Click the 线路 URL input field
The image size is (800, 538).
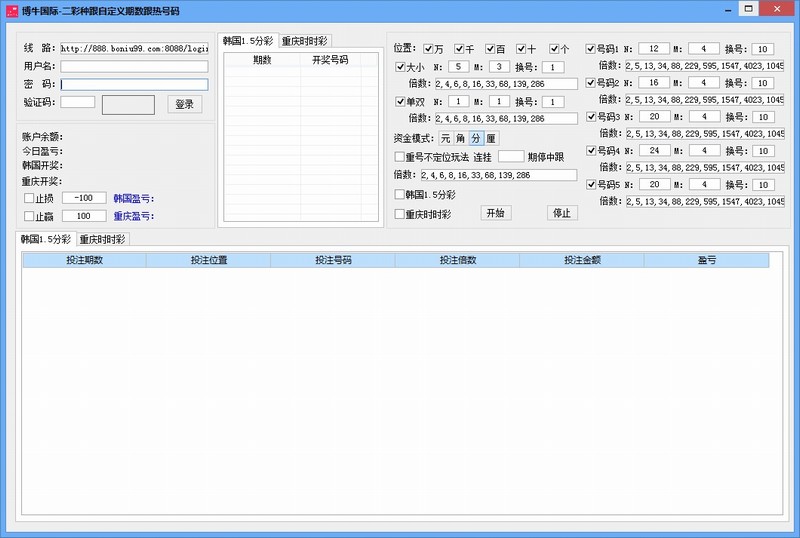coord(134,47)
